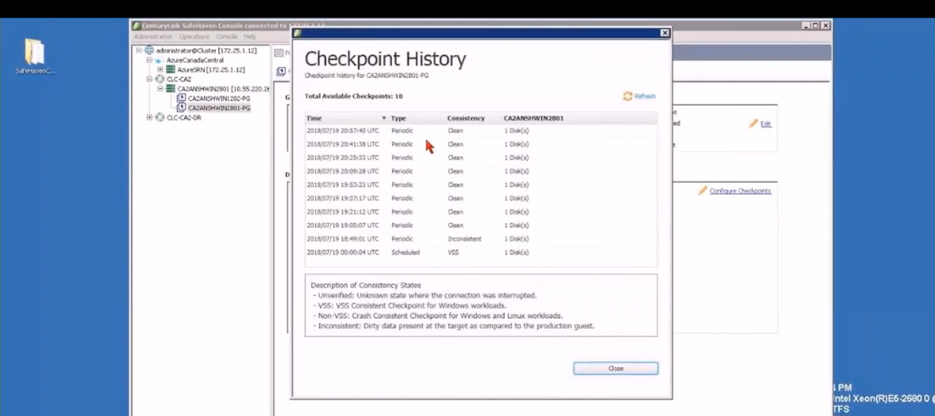The width and height of the screenshot is (935, 416).
Task: Click the VSS consistency cell
Action: [x=453, y=252]
